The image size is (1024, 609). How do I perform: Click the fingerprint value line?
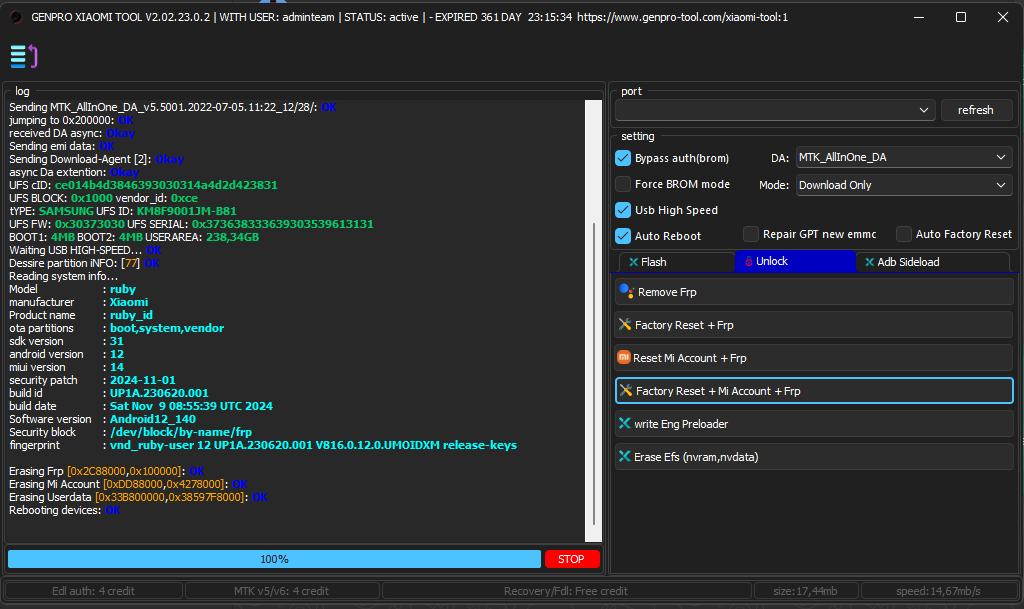(313, 445)
